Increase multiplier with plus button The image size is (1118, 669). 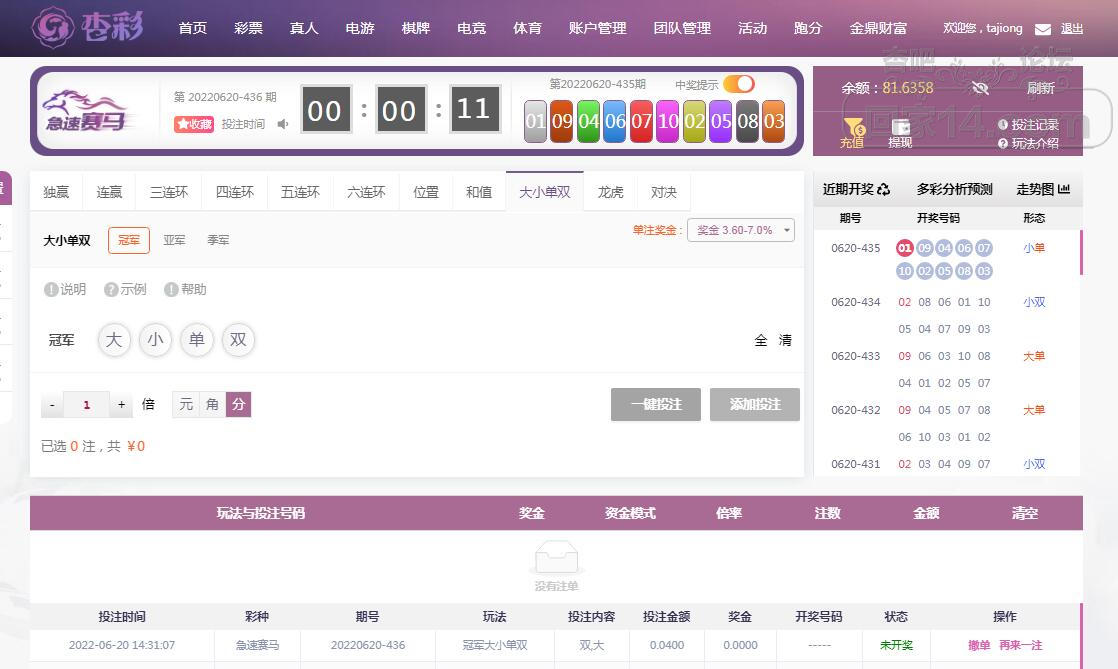[x=121, y=404]
